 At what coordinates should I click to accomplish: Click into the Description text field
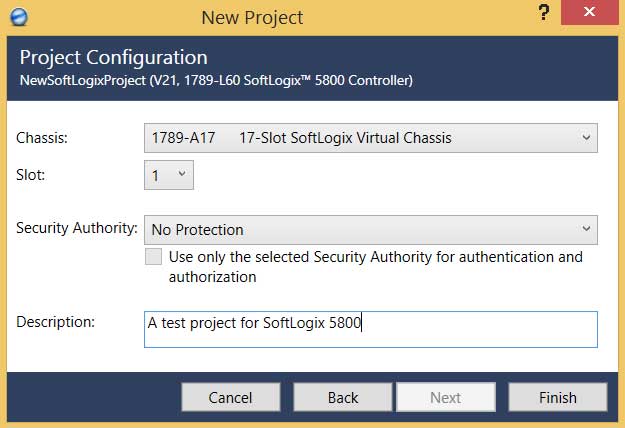(x=371, y=330)
